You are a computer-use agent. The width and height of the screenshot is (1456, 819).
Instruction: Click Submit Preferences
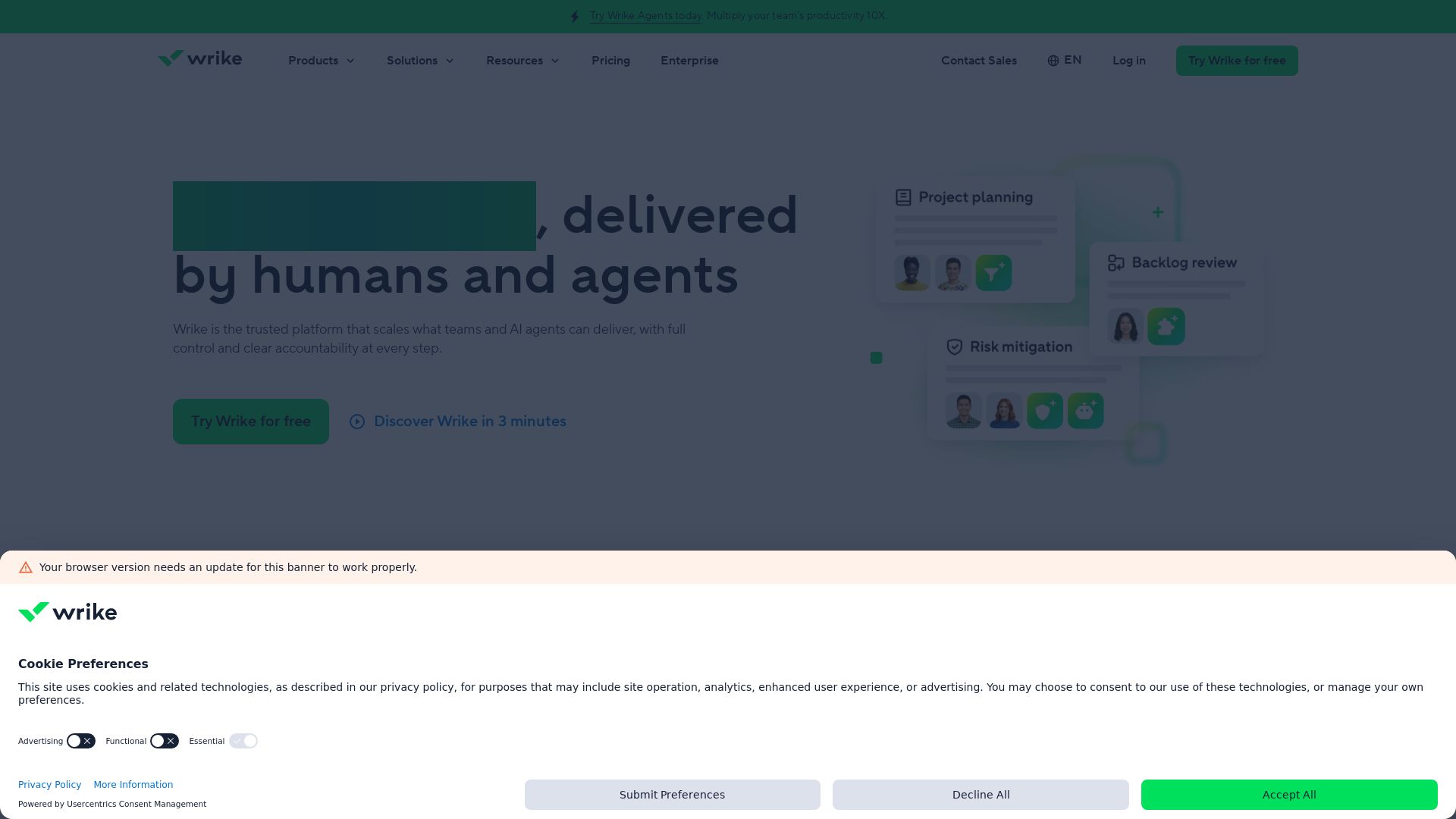673,795
